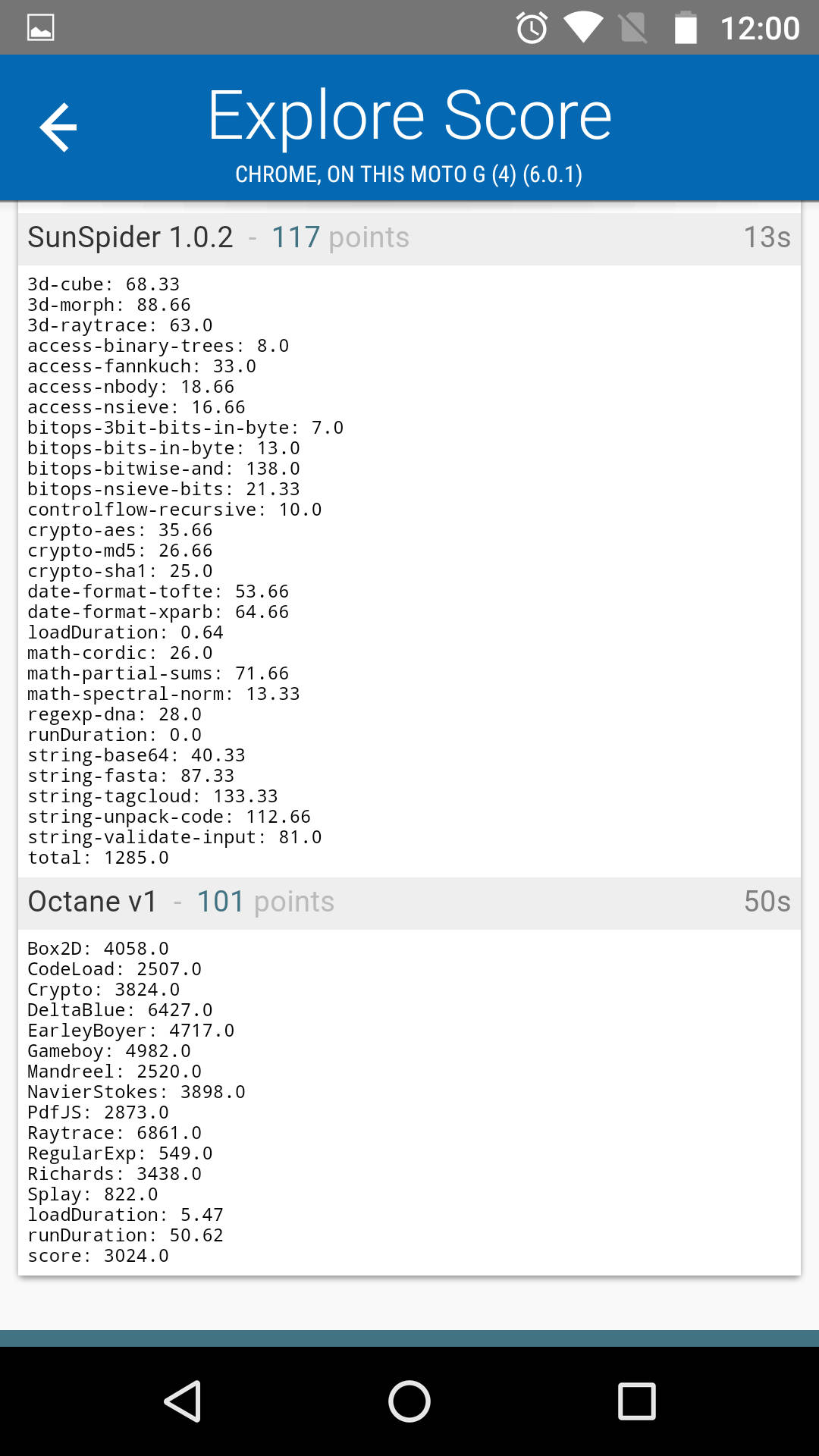Viewport: 819px width, 1456px height.
Task: Open recent apps with square button
Action: click(x=636, y=1401)
